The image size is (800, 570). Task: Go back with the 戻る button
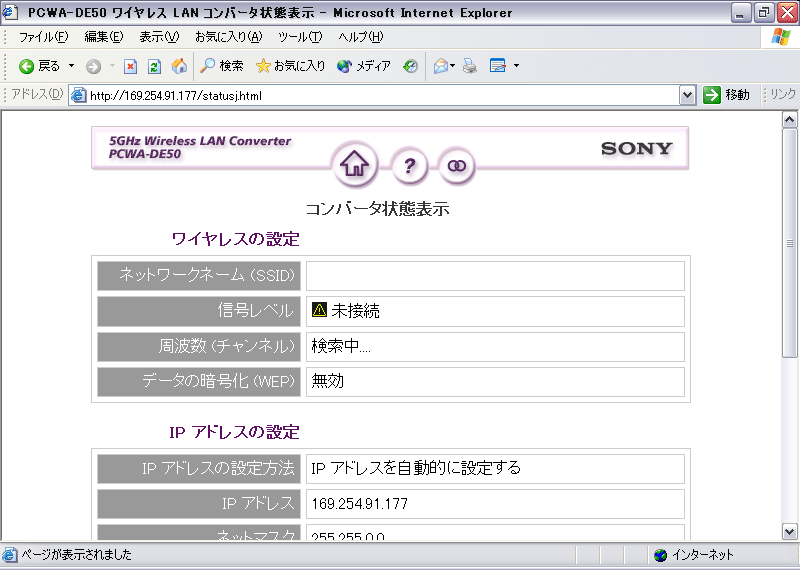point(39,66)
